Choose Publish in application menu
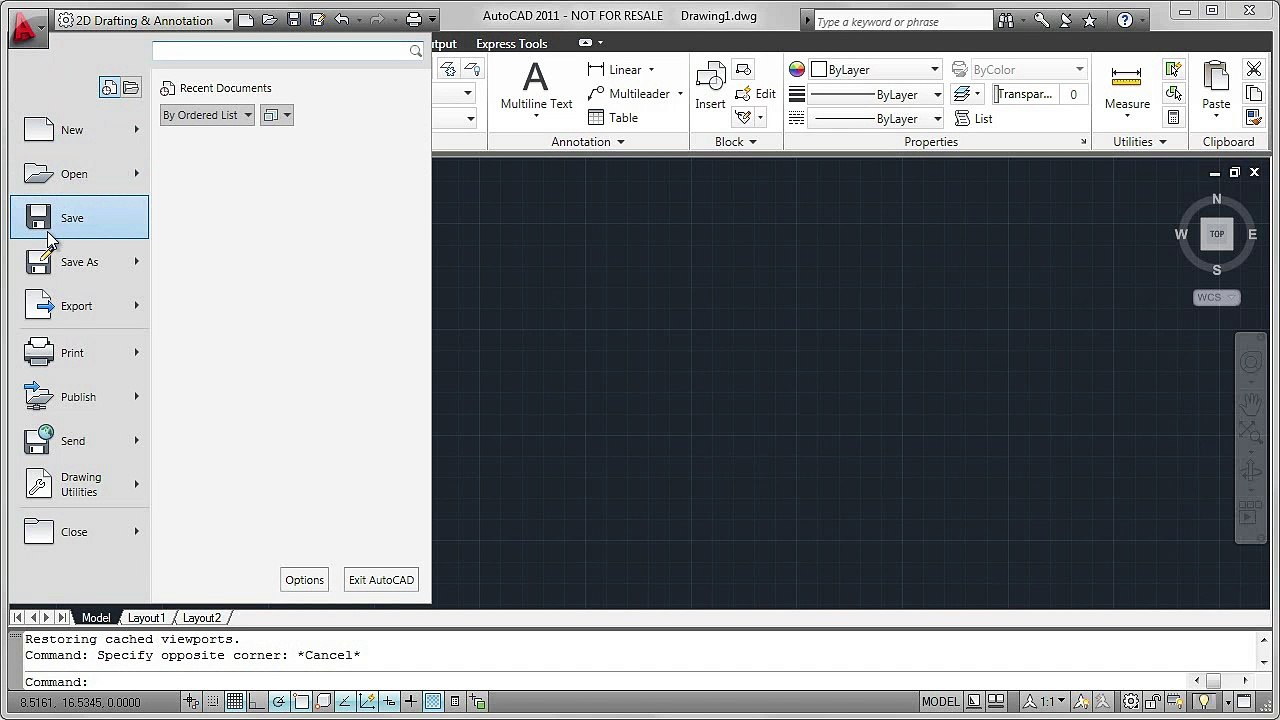This screenshot has height=720, width=1280. 79,397
